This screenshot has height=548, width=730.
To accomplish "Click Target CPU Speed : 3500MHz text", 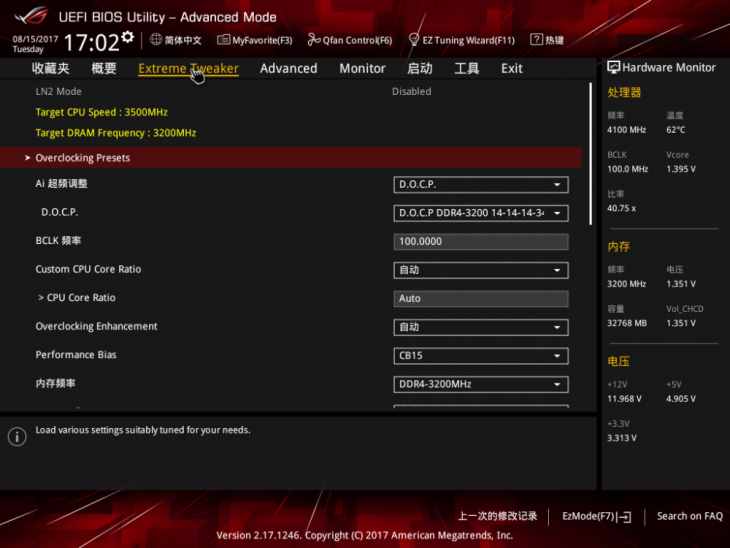I will (101, 112).
